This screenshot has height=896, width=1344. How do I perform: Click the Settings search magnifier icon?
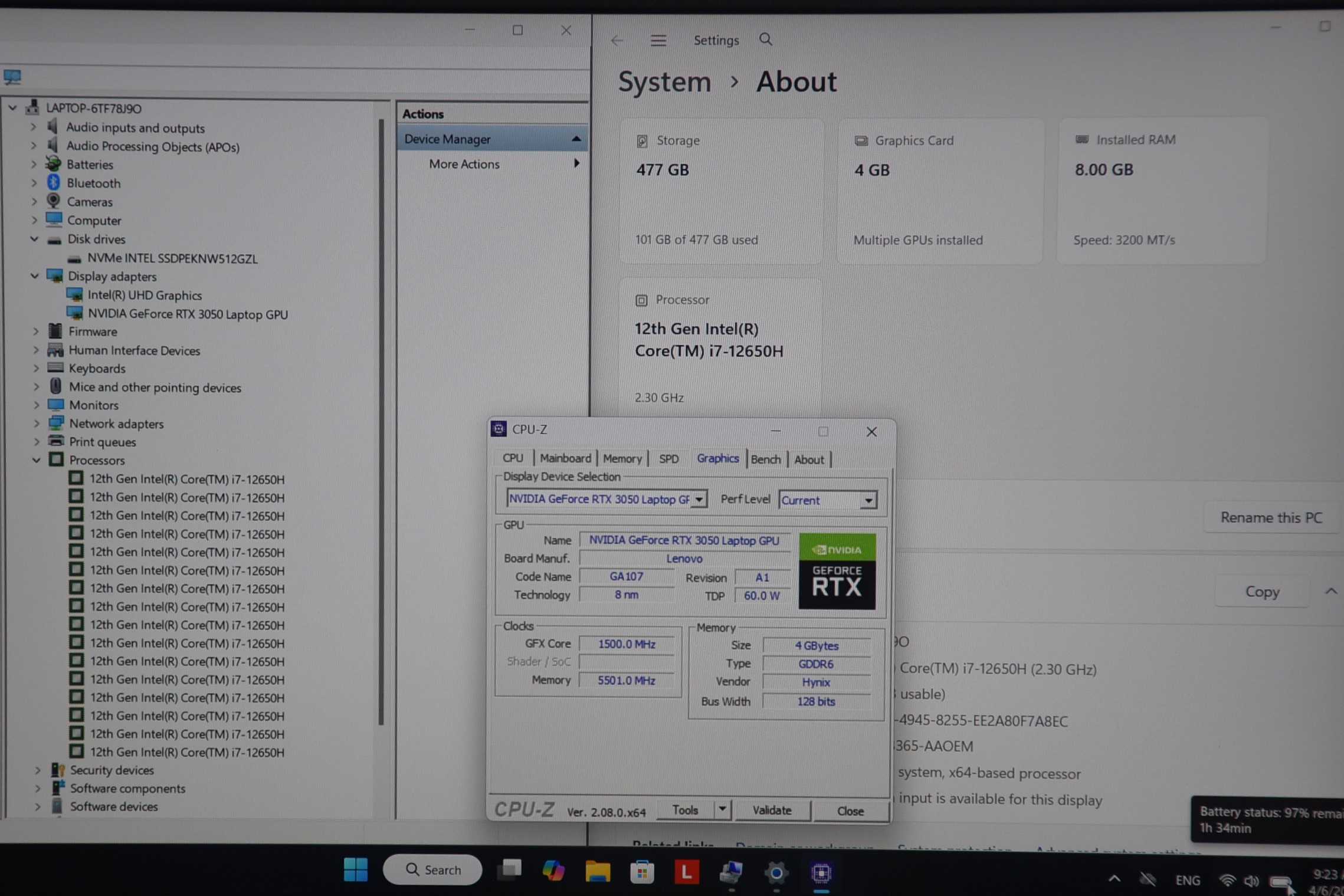coord(766,40)
